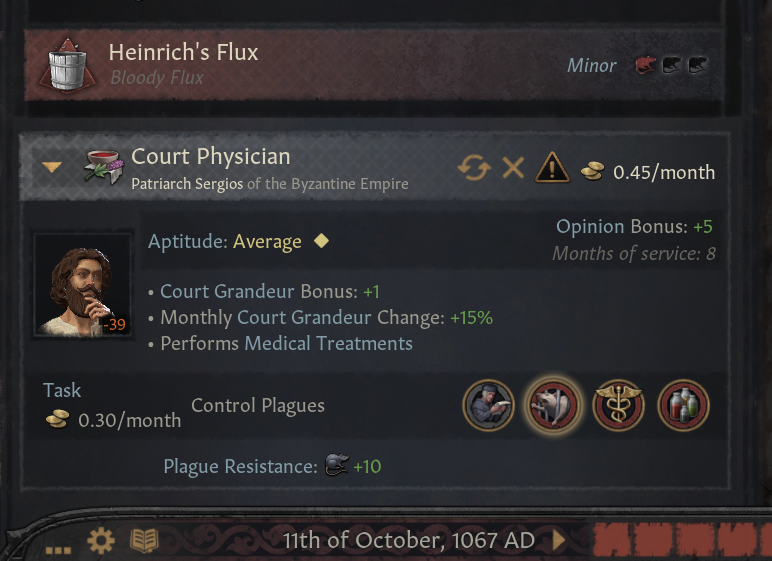The height and width of the screenshot is (561, 772).
Task: Click the Court Physician mortar icon
Action: [x=102, y=168]
